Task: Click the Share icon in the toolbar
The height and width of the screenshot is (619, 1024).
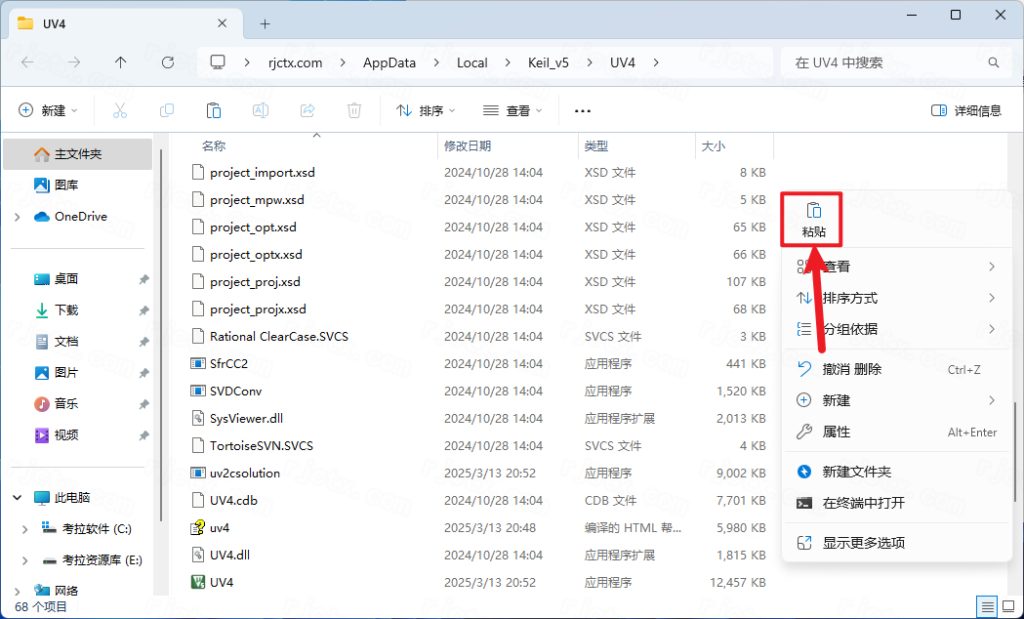Action: point(308,110)
